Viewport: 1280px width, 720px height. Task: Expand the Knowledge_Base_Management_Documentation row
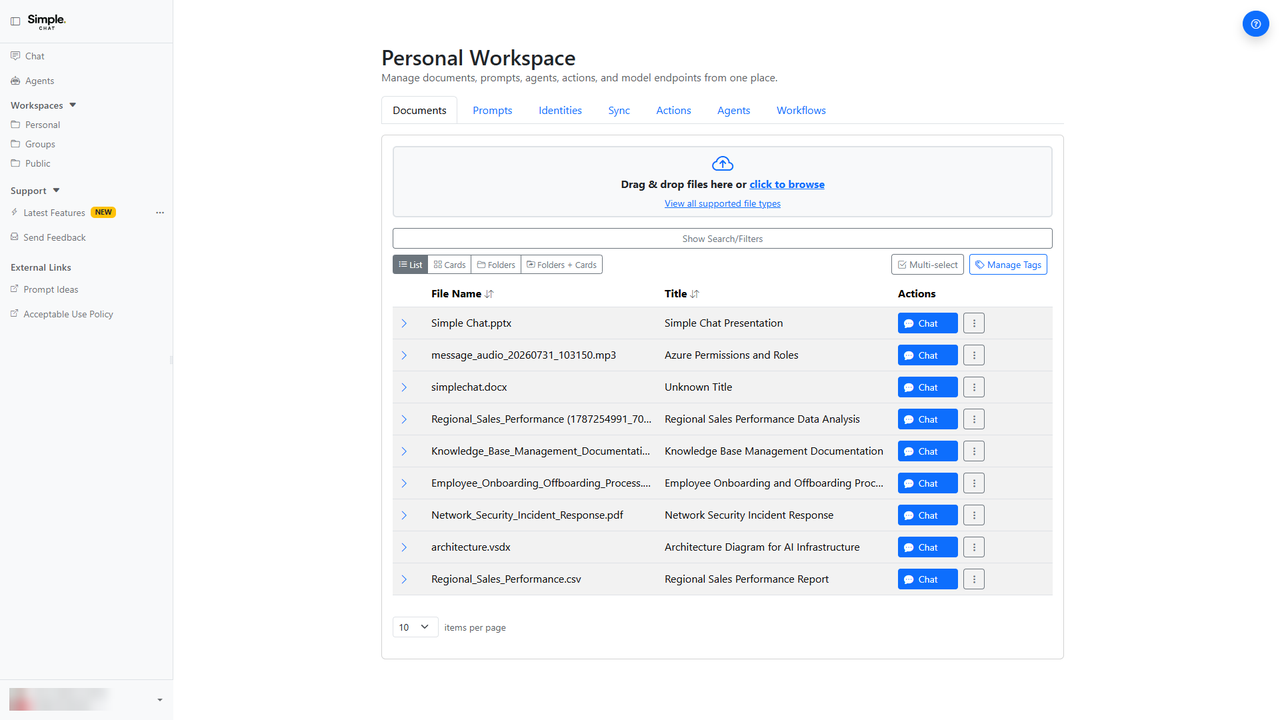404,451
